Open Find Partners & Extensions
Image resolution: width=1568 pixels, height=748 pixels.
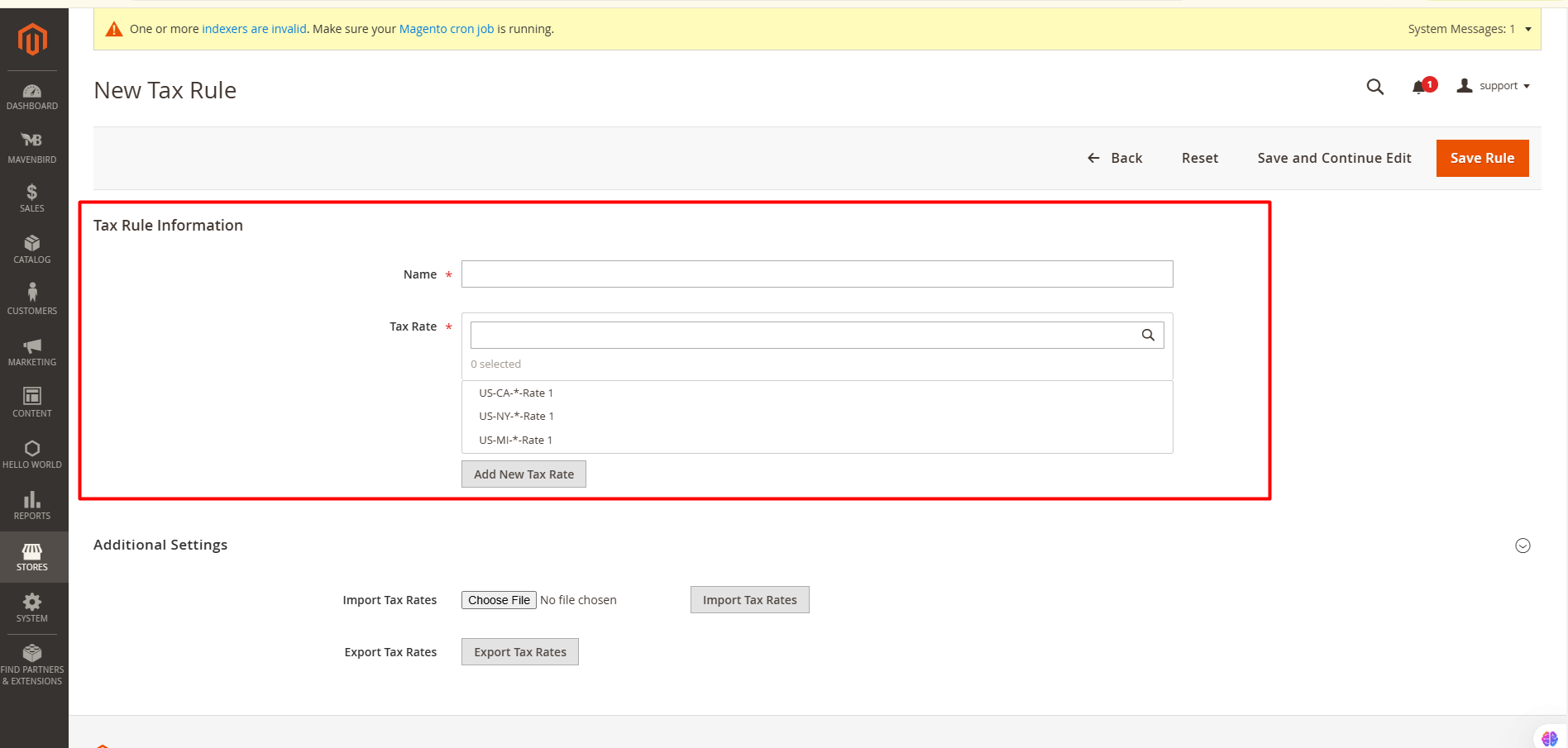(x=32, y=665)
